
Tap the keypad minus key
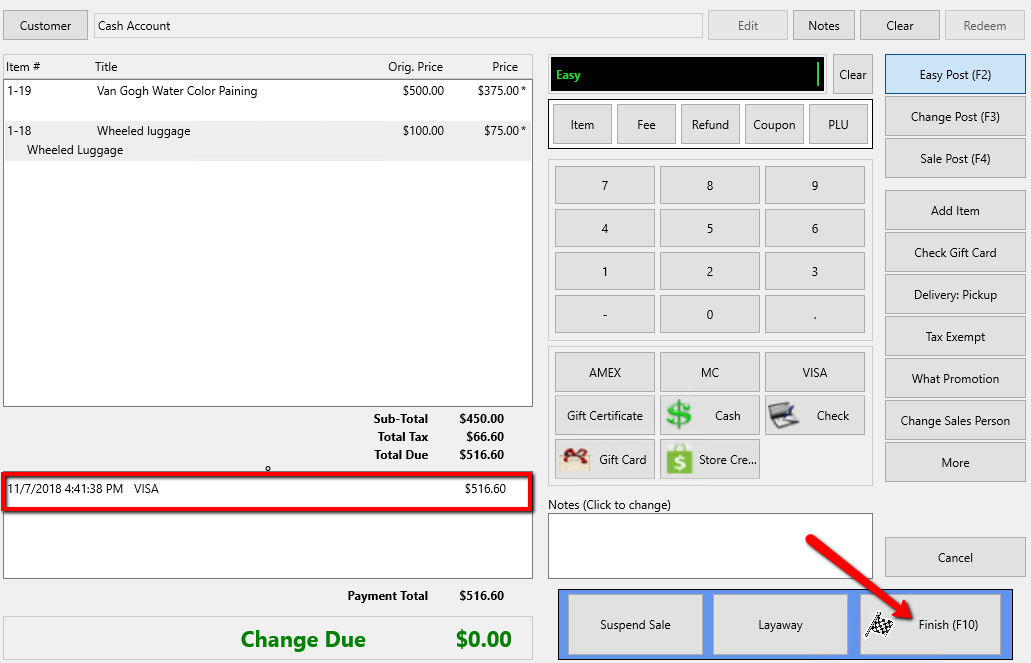click(x=605, y=314)
